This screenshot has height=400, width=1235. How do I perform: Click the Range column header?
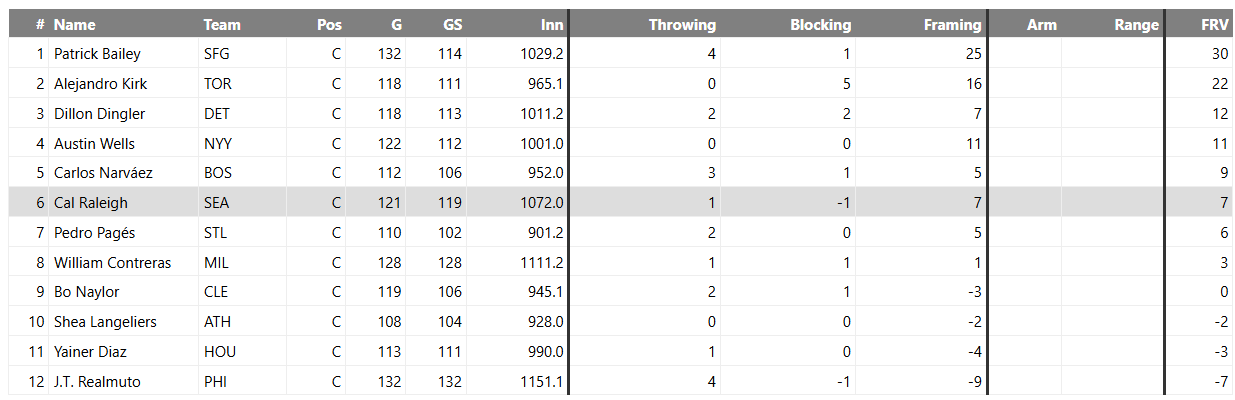(x=1137, y=25)
